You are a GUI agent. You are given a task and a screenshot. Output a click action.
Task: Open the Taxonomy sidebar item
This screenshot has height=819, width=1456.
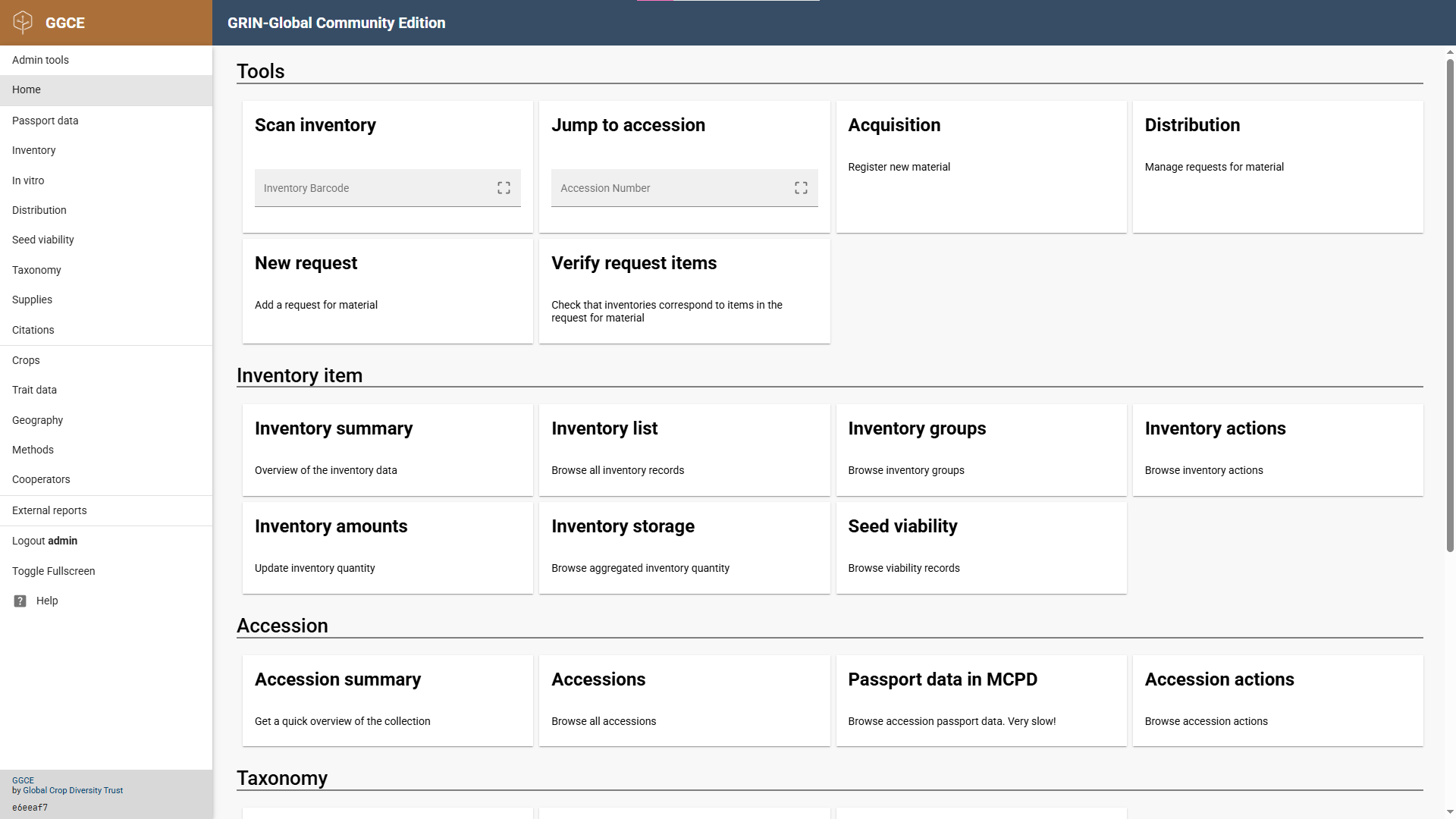pyautogui.click(x=36, y=270)
